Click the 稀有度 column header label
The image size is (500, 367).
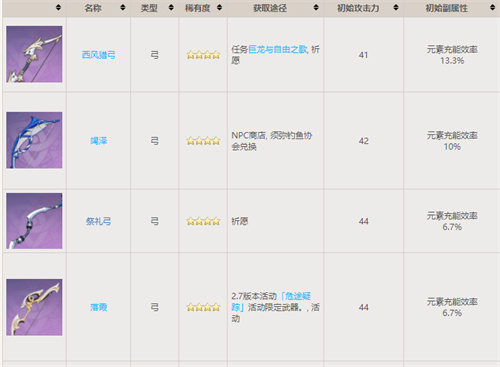197,8
